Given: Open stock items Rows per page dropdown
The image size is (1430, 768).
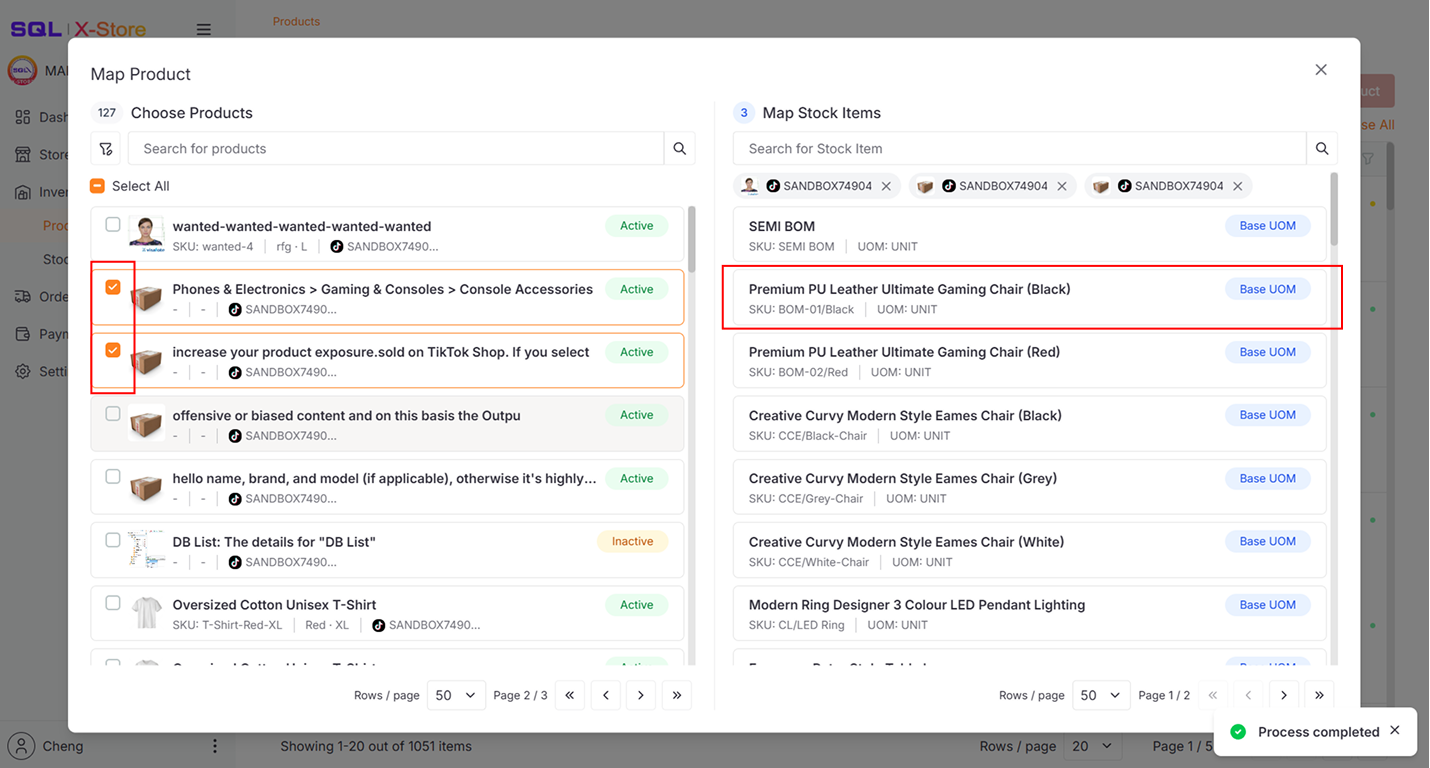Looking at the screenshot, I should 1101,695.
